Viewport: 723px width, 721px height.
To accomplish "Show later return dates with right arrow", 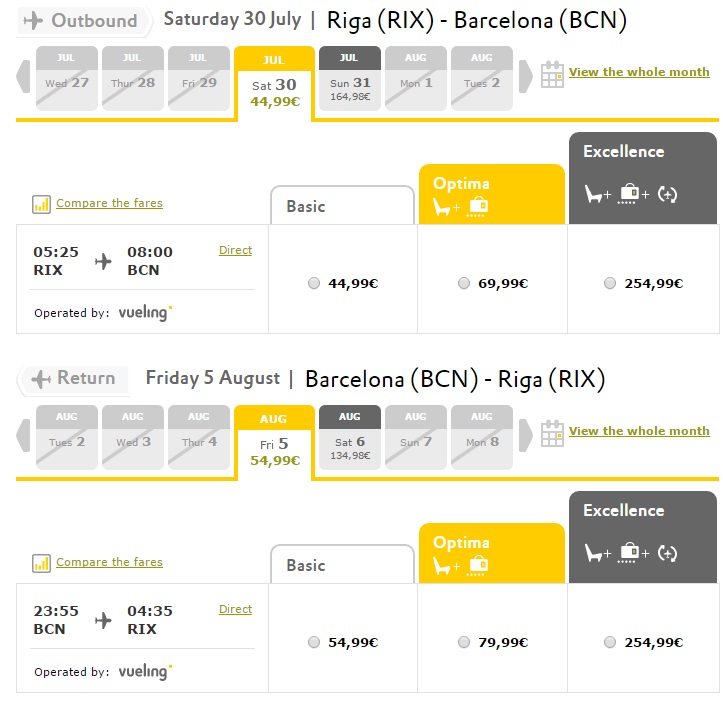I will (x=526, y=436).
